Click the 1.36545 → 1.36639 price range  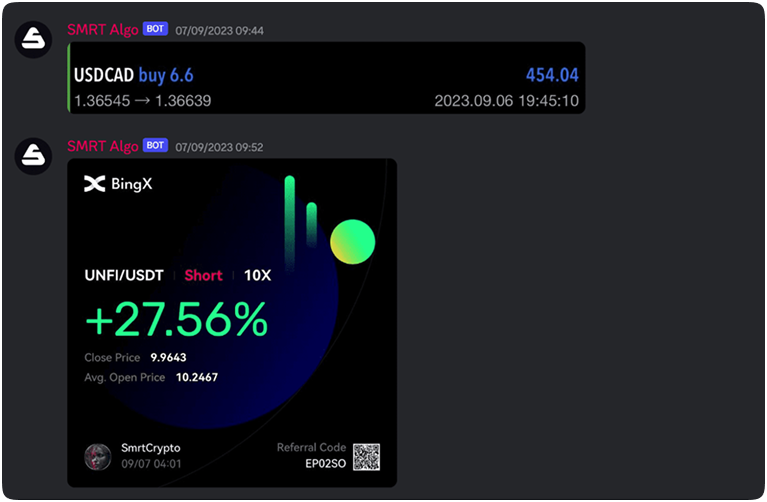142,101
